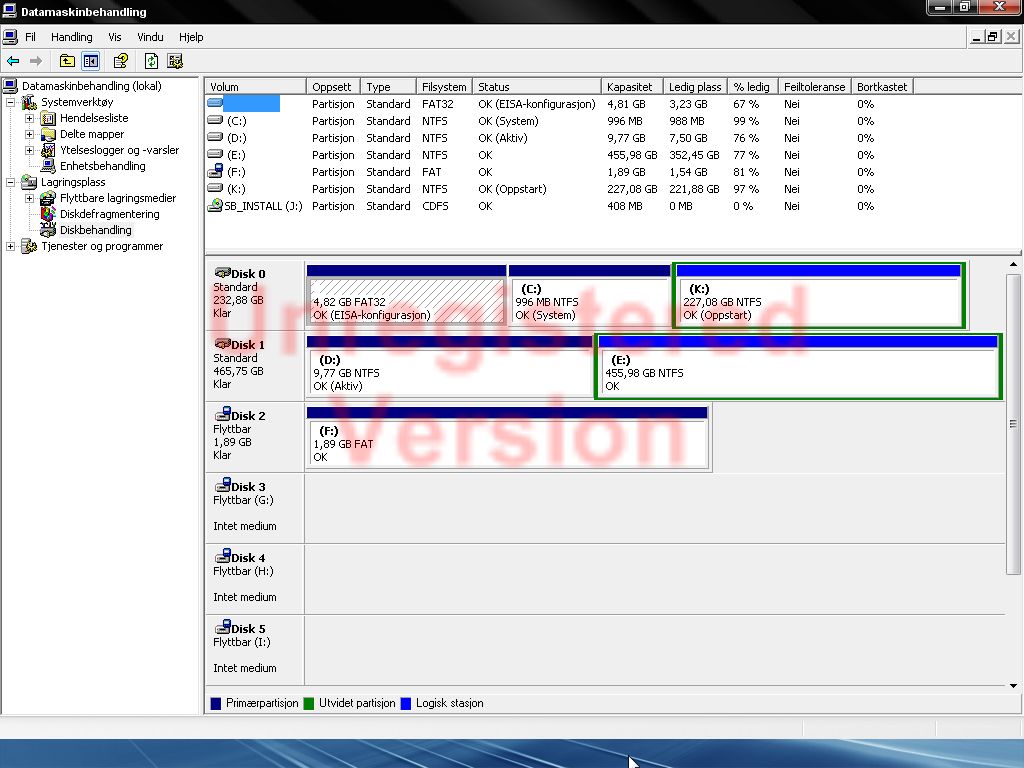Viewport: 1024px width, 768px height.
Task: Click the title bar application icon
Action: [x=10, y=11]
